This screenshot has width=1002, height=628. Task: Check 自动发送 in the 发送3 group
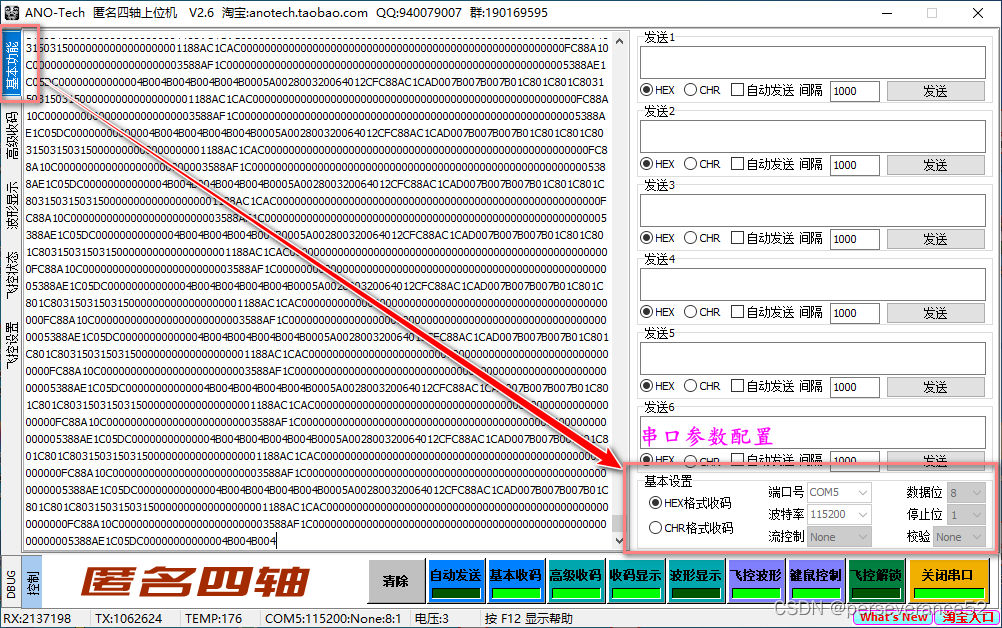[x=762, y=238]
